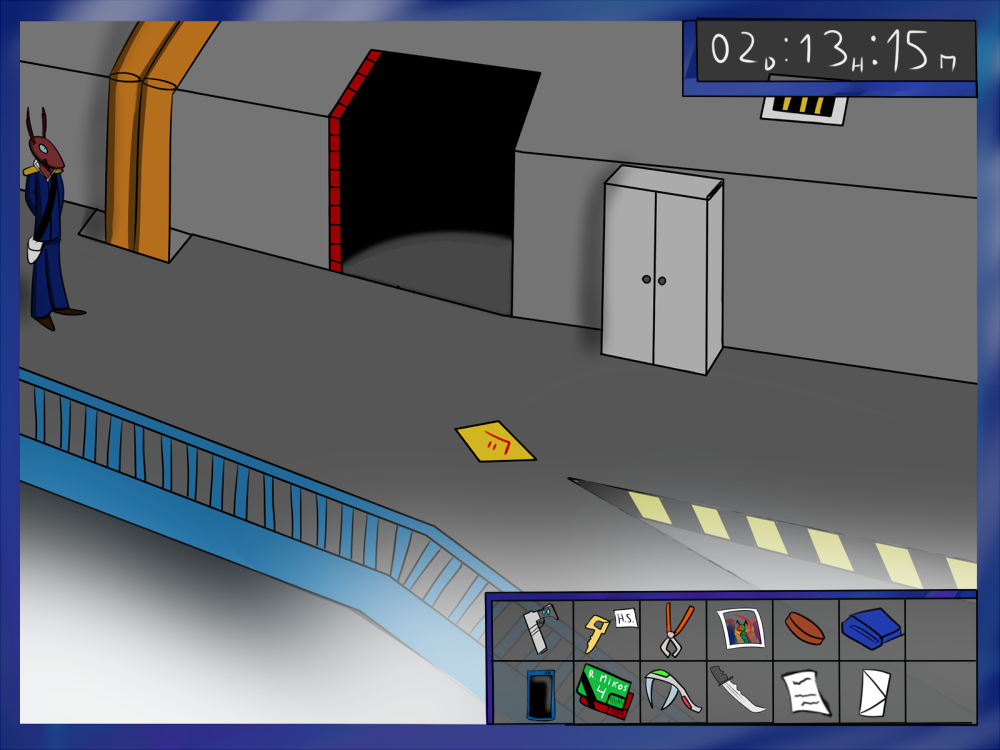Click the empty top-right inventory slot
This screenshot has height=750, width=1000.
[939, 629]
